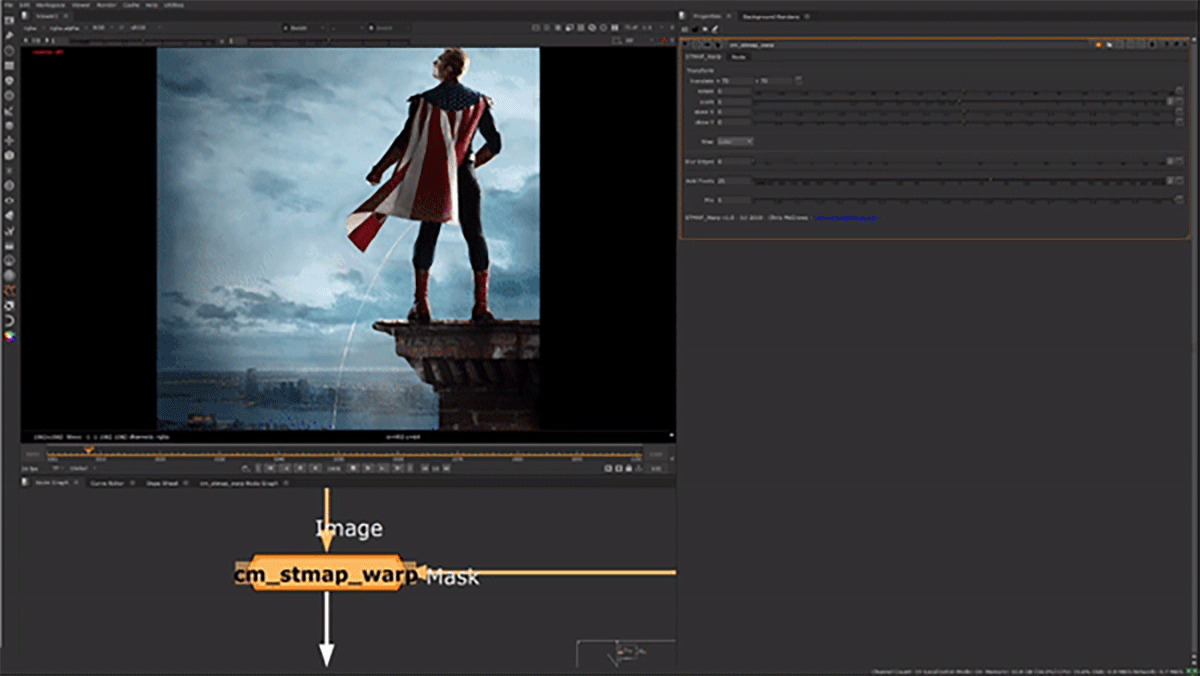Screen dimensions: 1200x676
Task: Click the translate y value field
Action: pyautogui.click(x=776, y=80)
